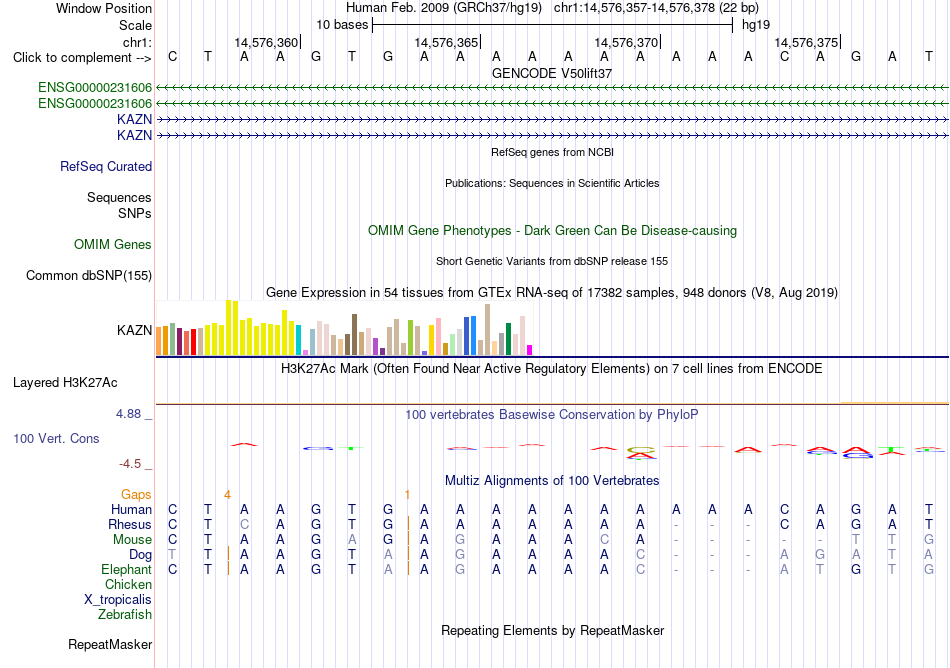
Task: Open '100 vertebrates Basewise Conservation by PhyloP' title
Action: (x=552, y=415)
